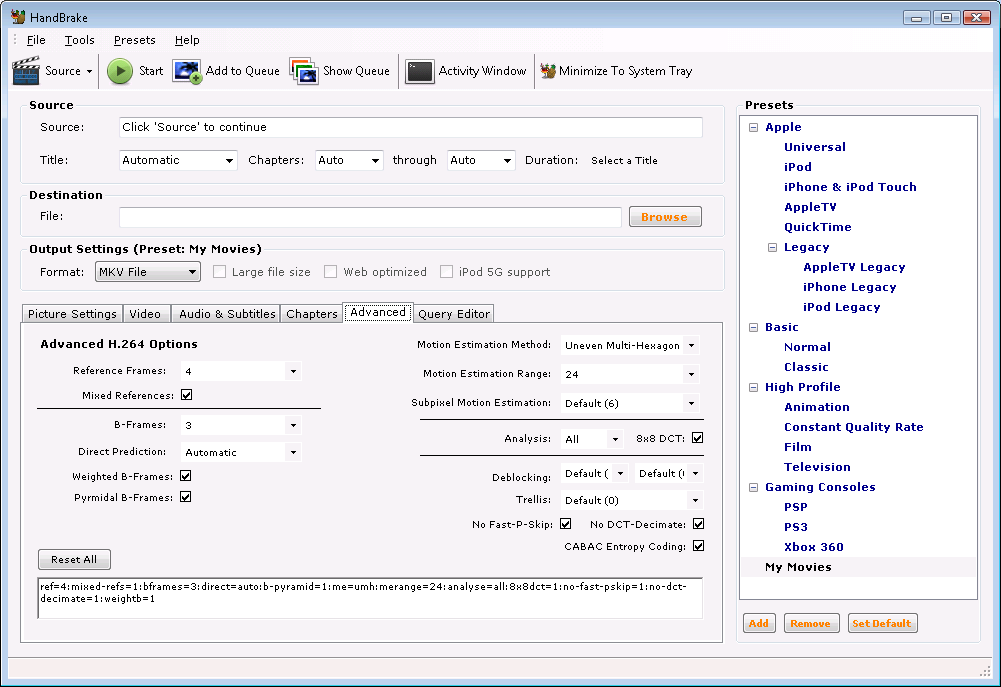Click the Add to Queue icon
Image resolution: width=1001 pixels, height=687 pixels.
[187, 72]
